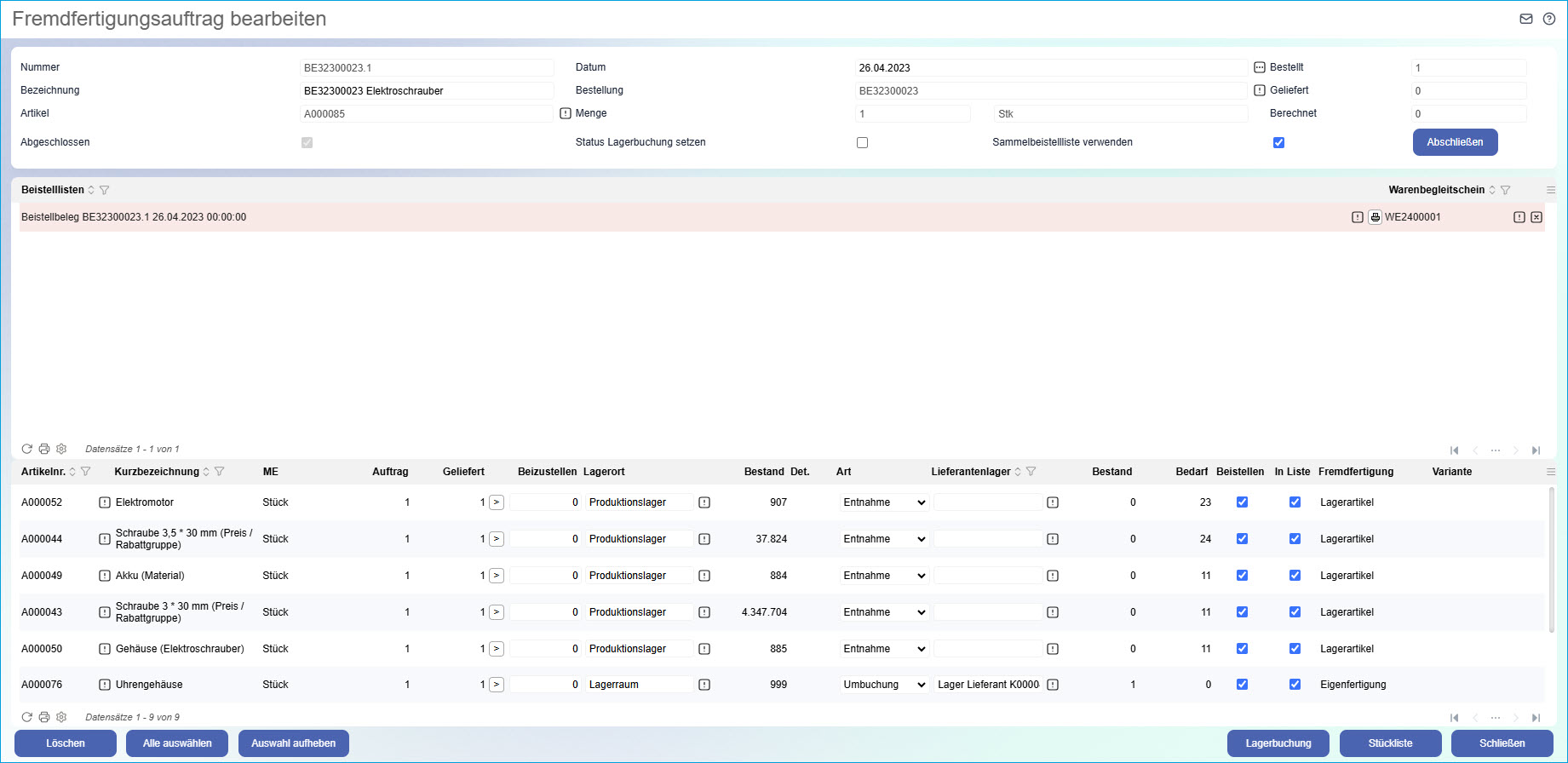1568x763 pixels.
Task: Jump to last page of article positions grid
Action: tap(1536, 718)
